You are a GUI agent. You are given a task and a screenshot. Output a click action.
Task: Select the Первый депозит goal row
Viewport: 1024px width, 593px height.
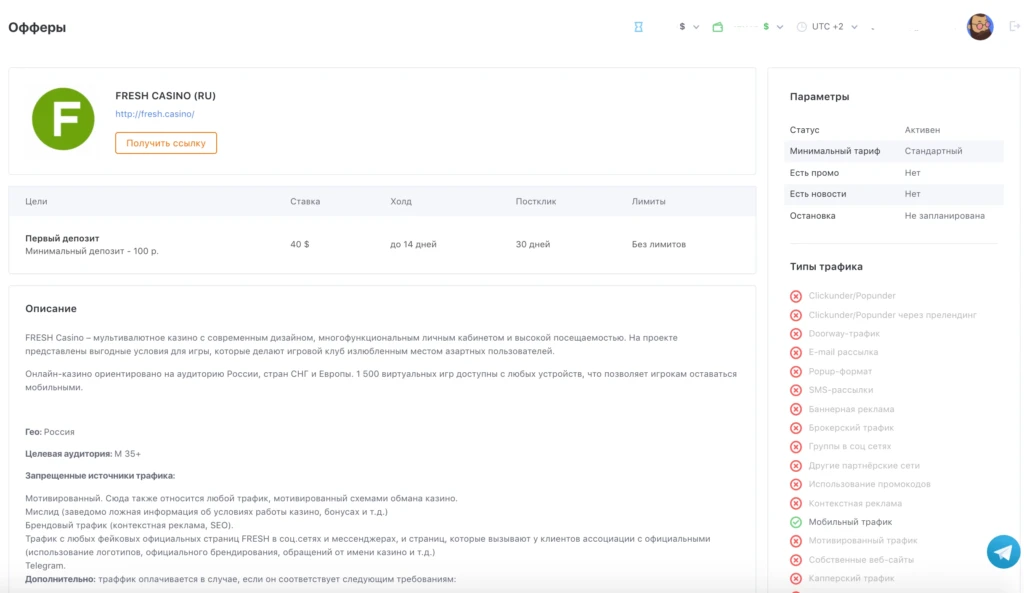[382, 244]
